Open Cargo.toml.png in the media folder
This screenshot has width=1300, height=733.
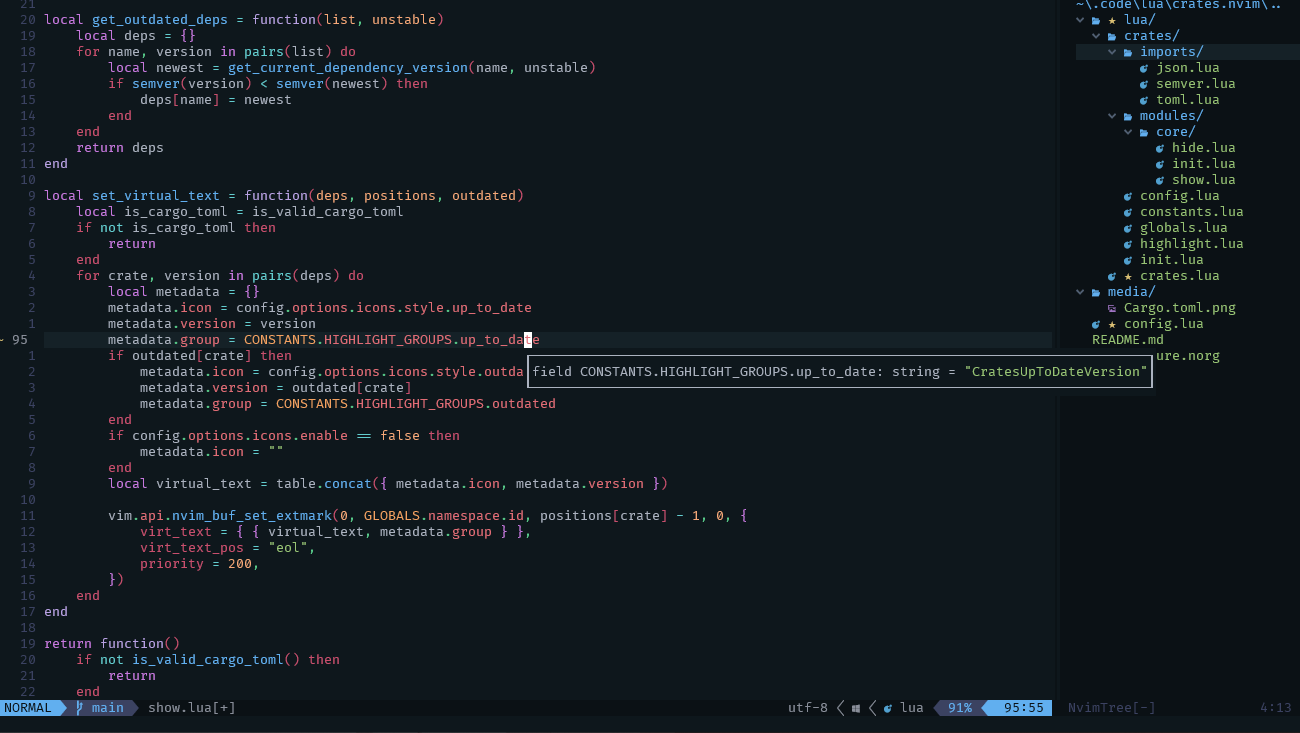click(1180, 308)
